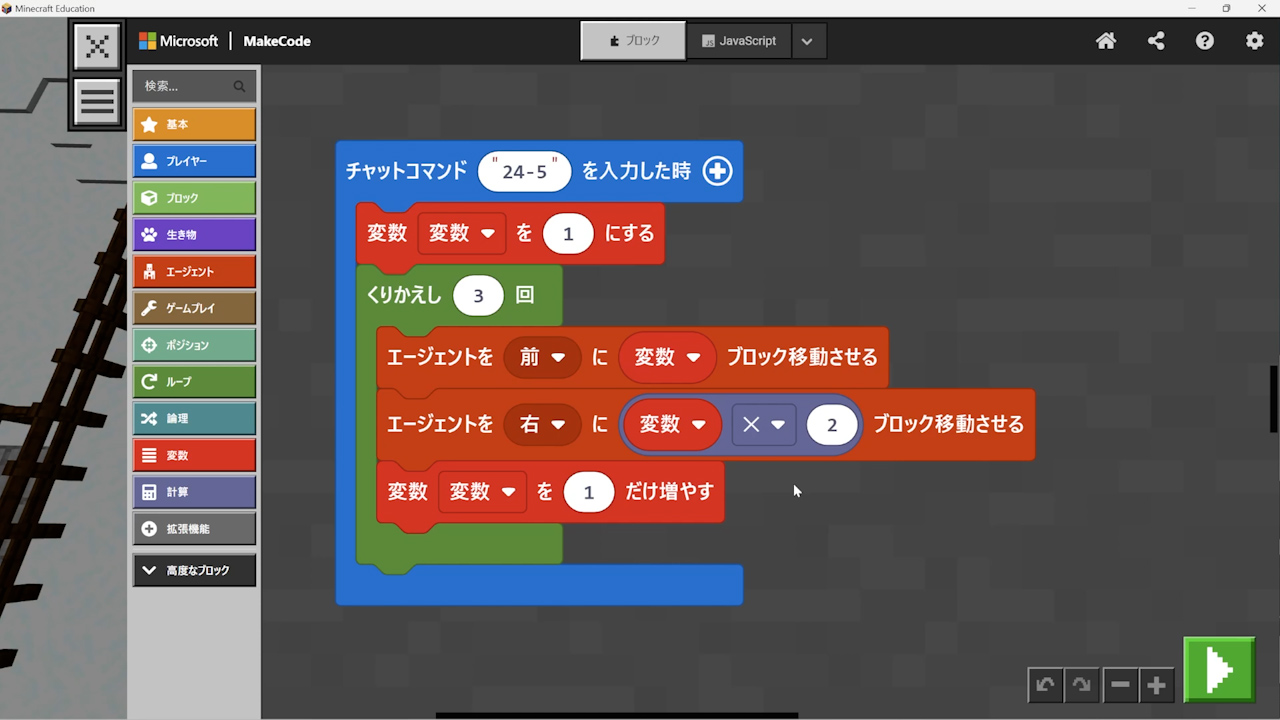
Task: Click the Home icon in header
Action: click(1106, 41)
